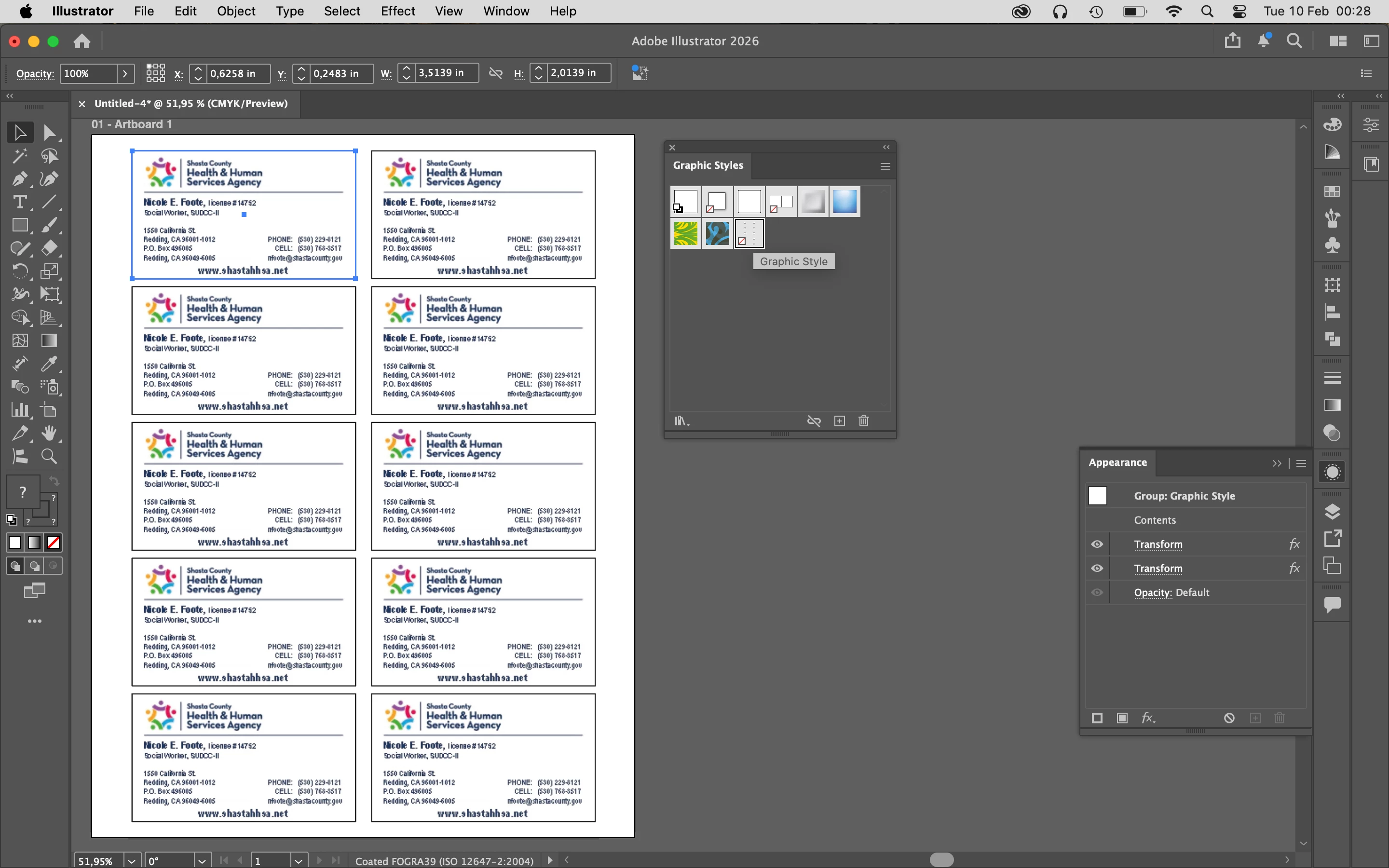Open the Effect menu
1389x868 pixels.
397,11
